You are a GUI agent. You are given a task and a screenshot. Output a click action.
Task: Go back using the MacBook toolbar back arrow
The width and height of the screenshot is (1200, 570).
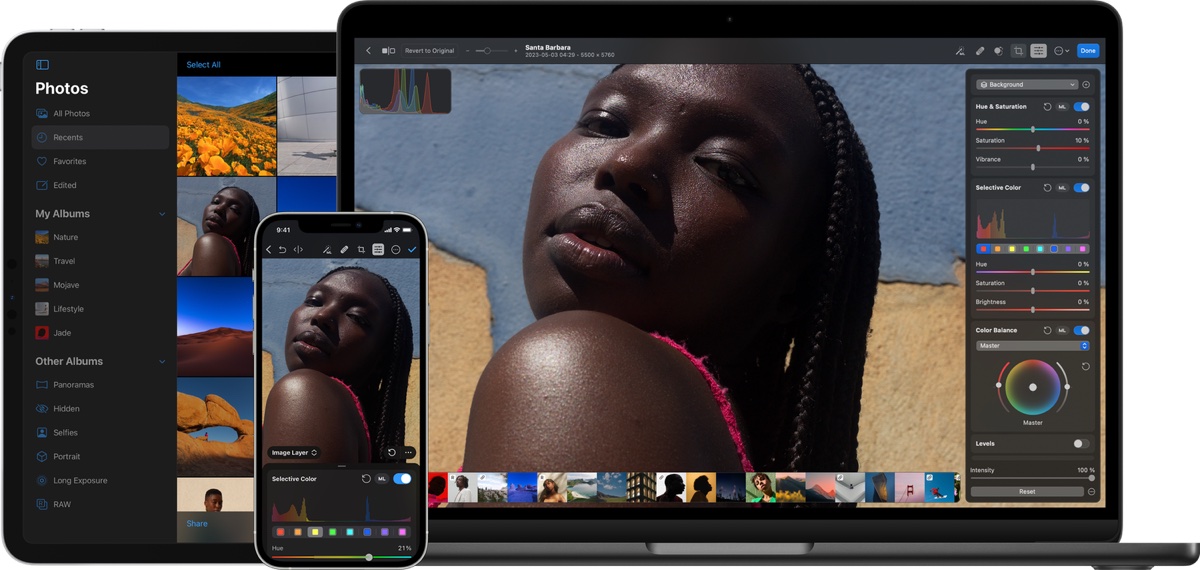368,50
